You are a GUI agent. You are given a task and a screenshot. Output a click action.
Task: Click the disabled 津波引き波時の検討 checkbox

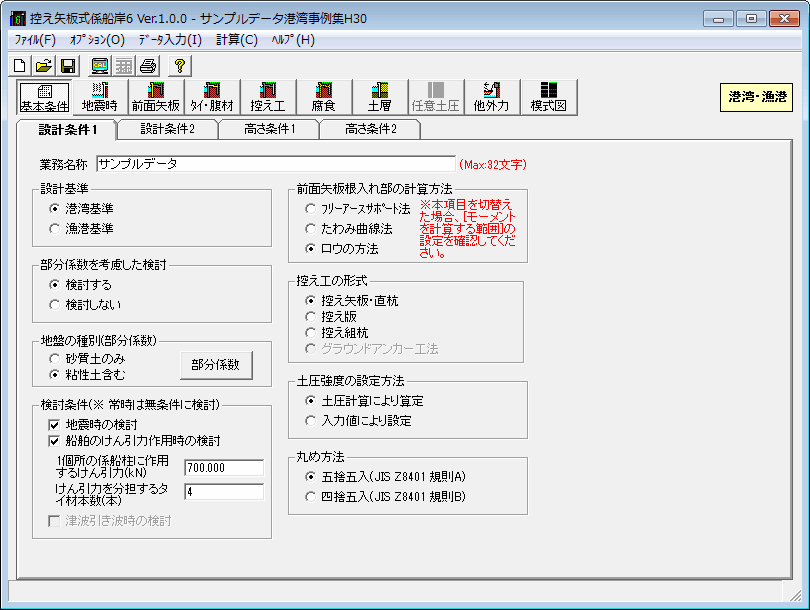(110, 521)
